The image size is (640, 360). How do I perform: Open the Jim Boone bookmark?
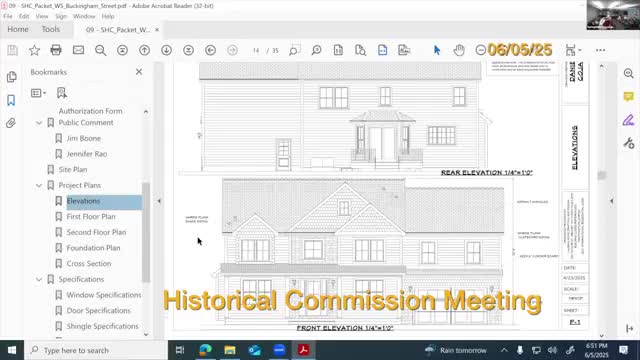pyautogui.click(x=84, y=138)
